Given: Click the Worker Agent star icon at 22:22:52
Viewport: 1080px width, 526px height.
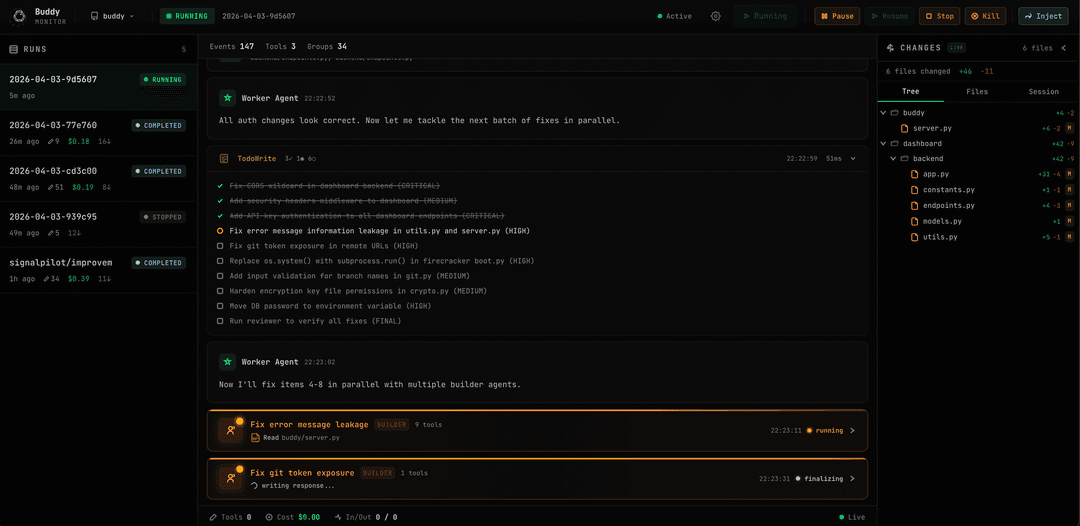Looking at the screenshot, I should 227,98.
